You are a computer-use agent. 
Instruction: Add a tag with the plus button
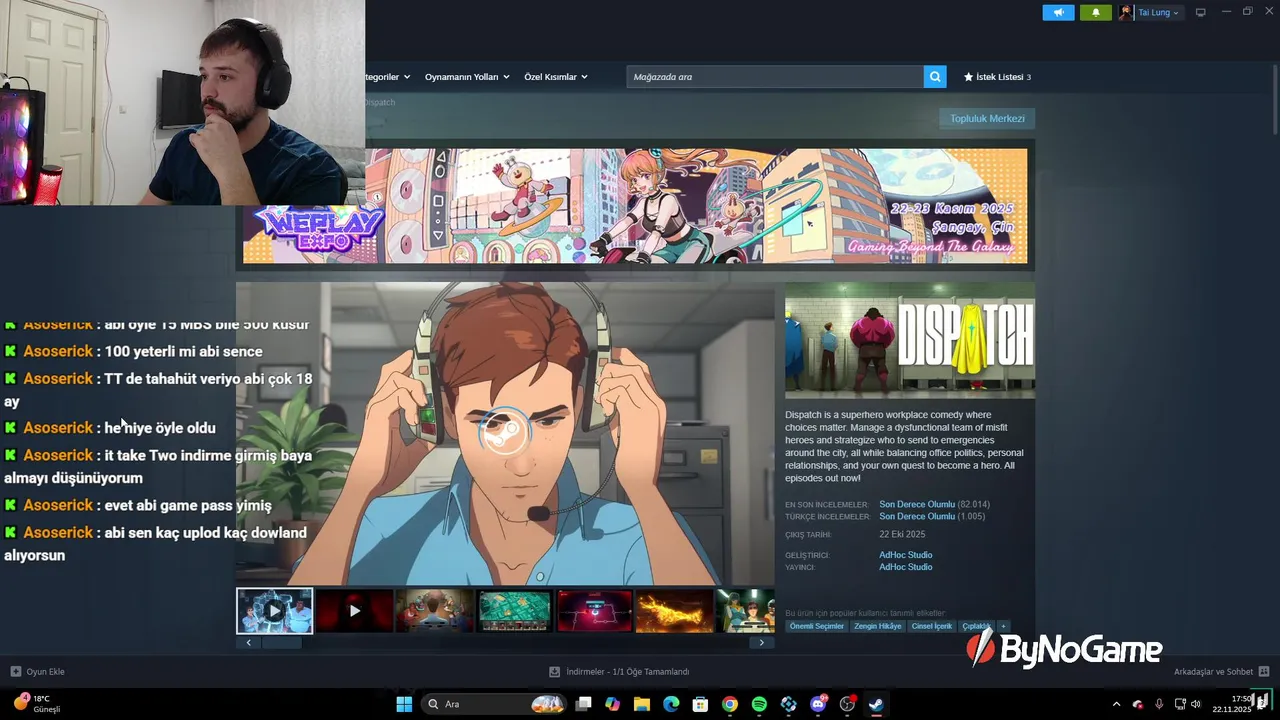tap(1003, 626)
